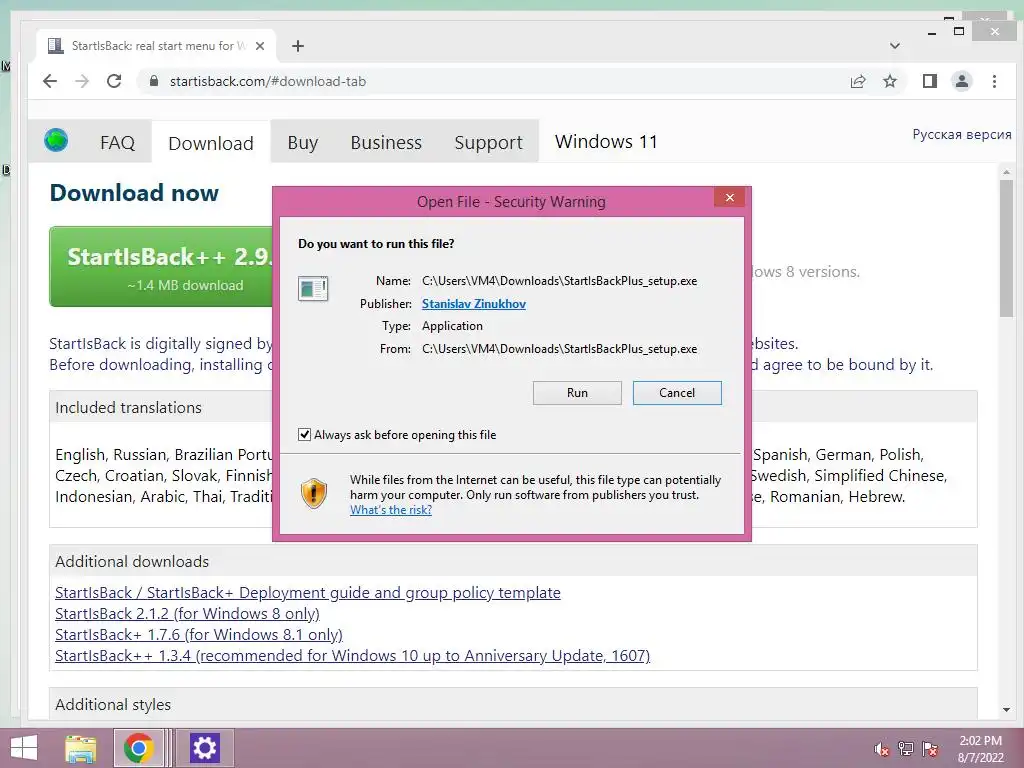Open the Windows Start button
Image resolution: width=1024 pixels, height=768 pixels.
pyautogui.click(x=24, y=748)
